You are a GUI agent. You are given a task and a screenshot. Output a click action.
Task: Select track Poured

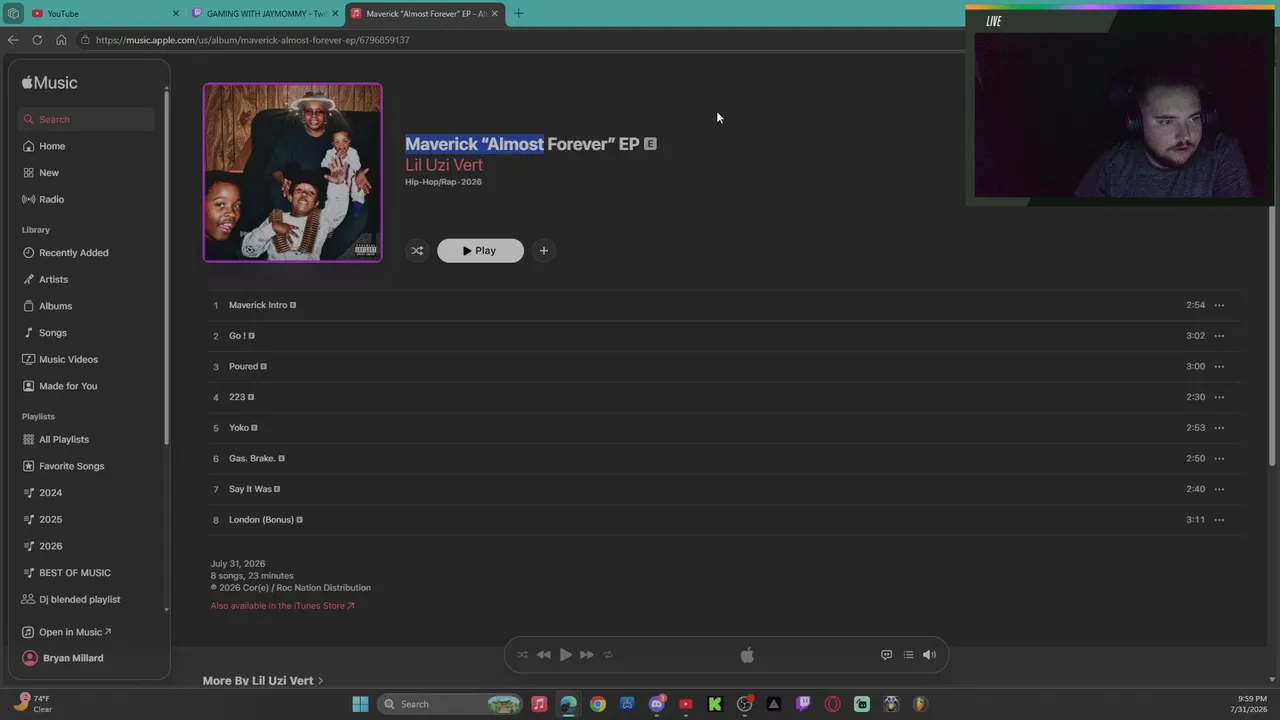(x=243, y=366)
